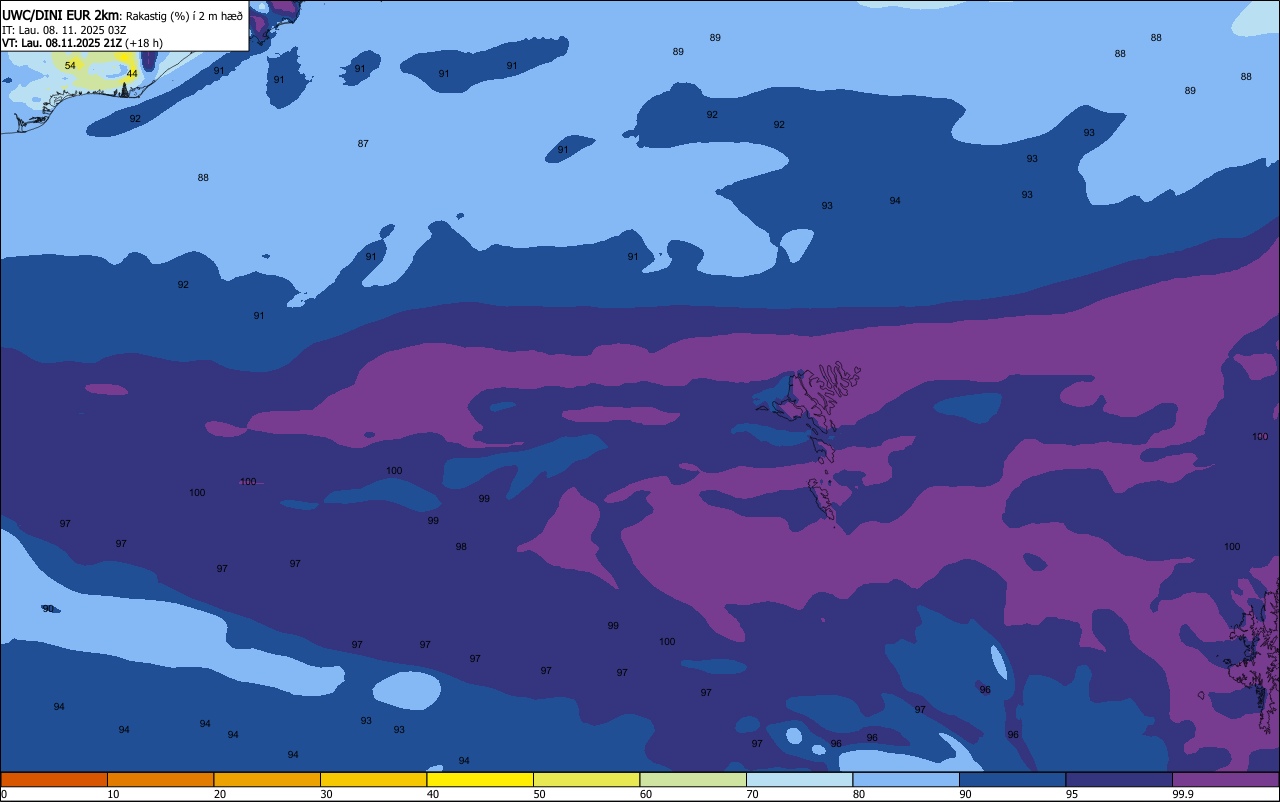This screenshot has width=1280, height=802.
Task: Click the 'Rakastig (%) í 2 m hæð' label
Action: click(184, 15)
